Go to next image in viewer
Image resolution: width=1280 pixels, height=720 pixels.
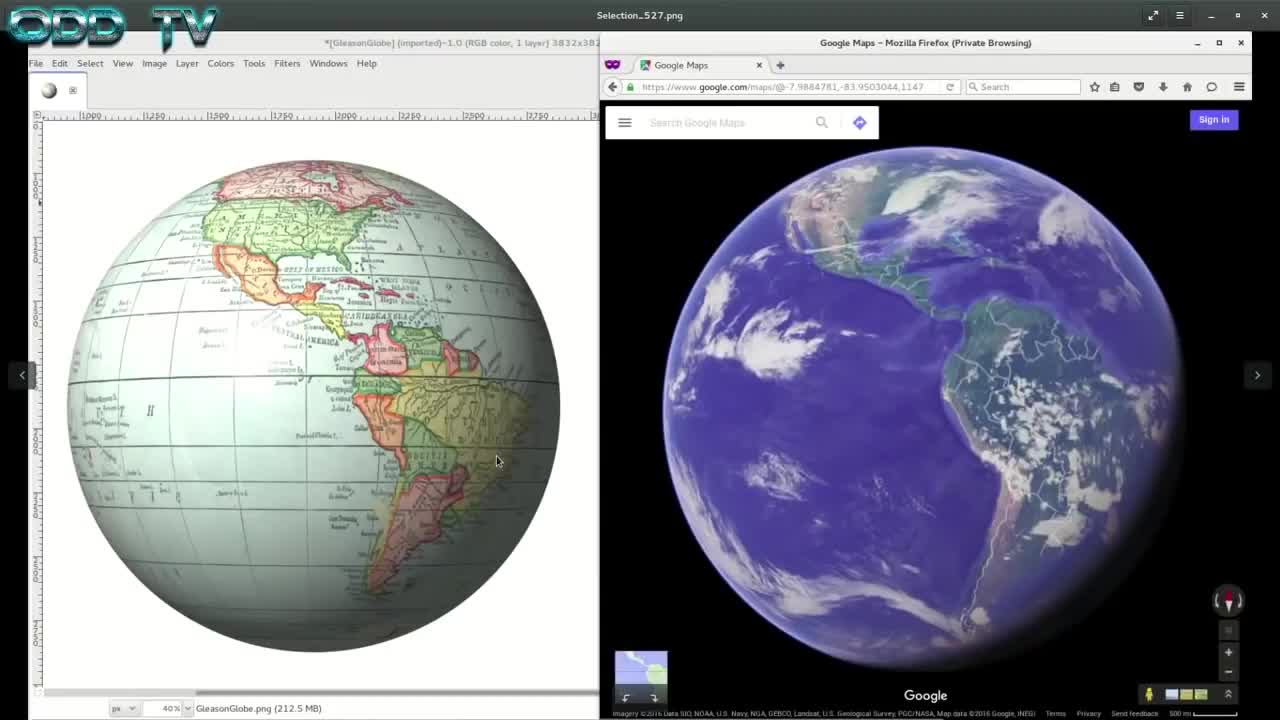[x=1257, y=375]
